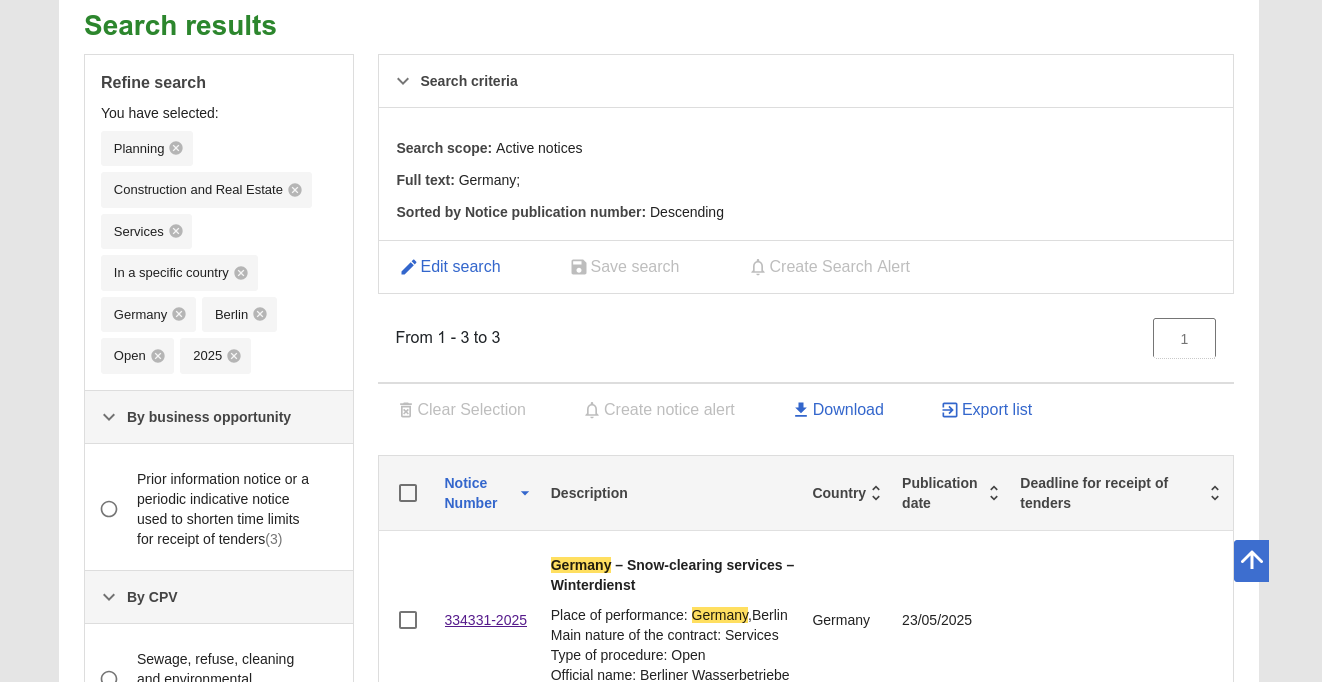Download the selected notices

pyautogui.click(x=838, y=410)
